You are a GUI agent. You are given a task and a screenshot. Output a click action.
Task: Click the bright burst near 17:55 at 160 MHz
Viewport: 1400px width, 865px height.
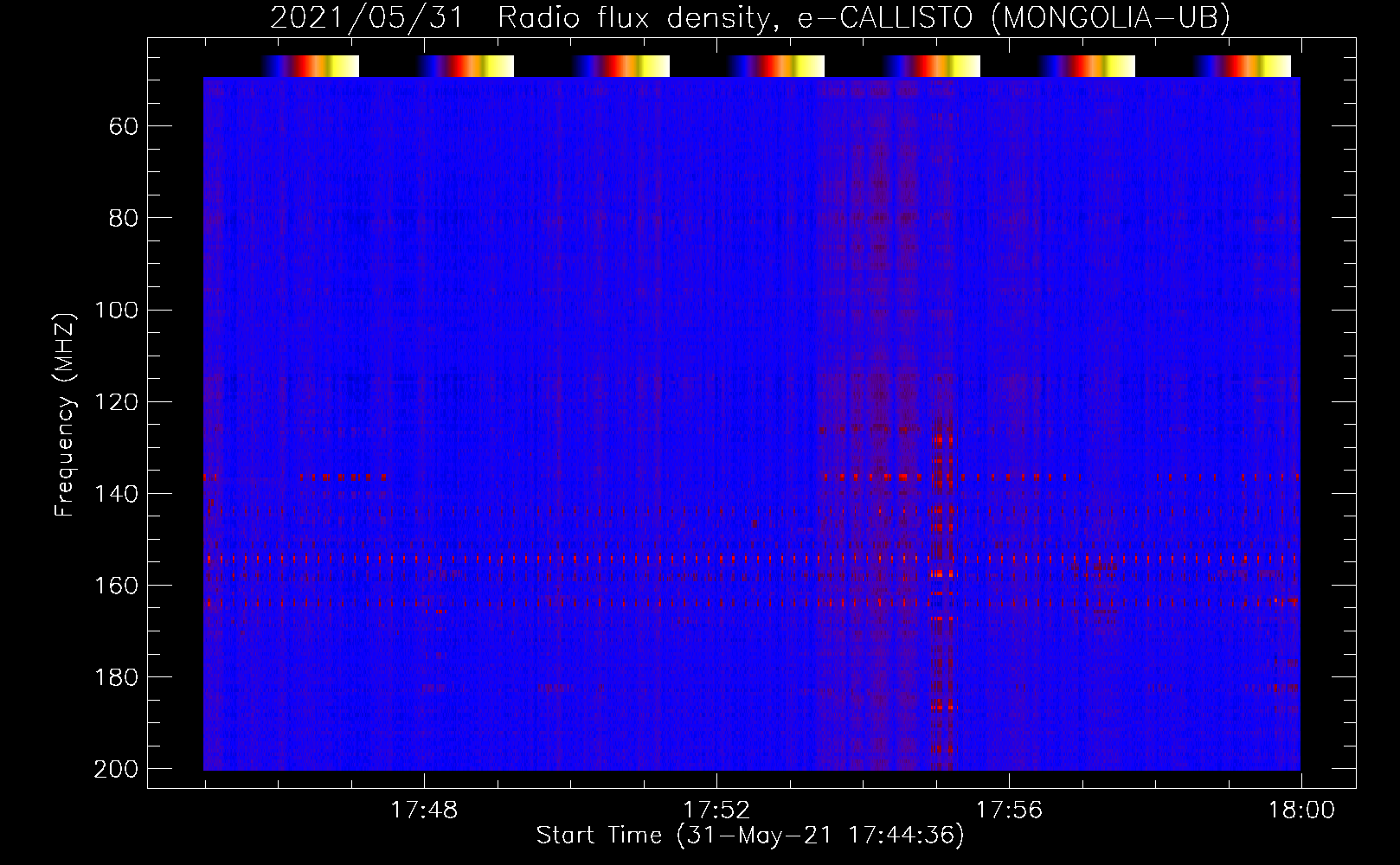(x=942, y=573)
